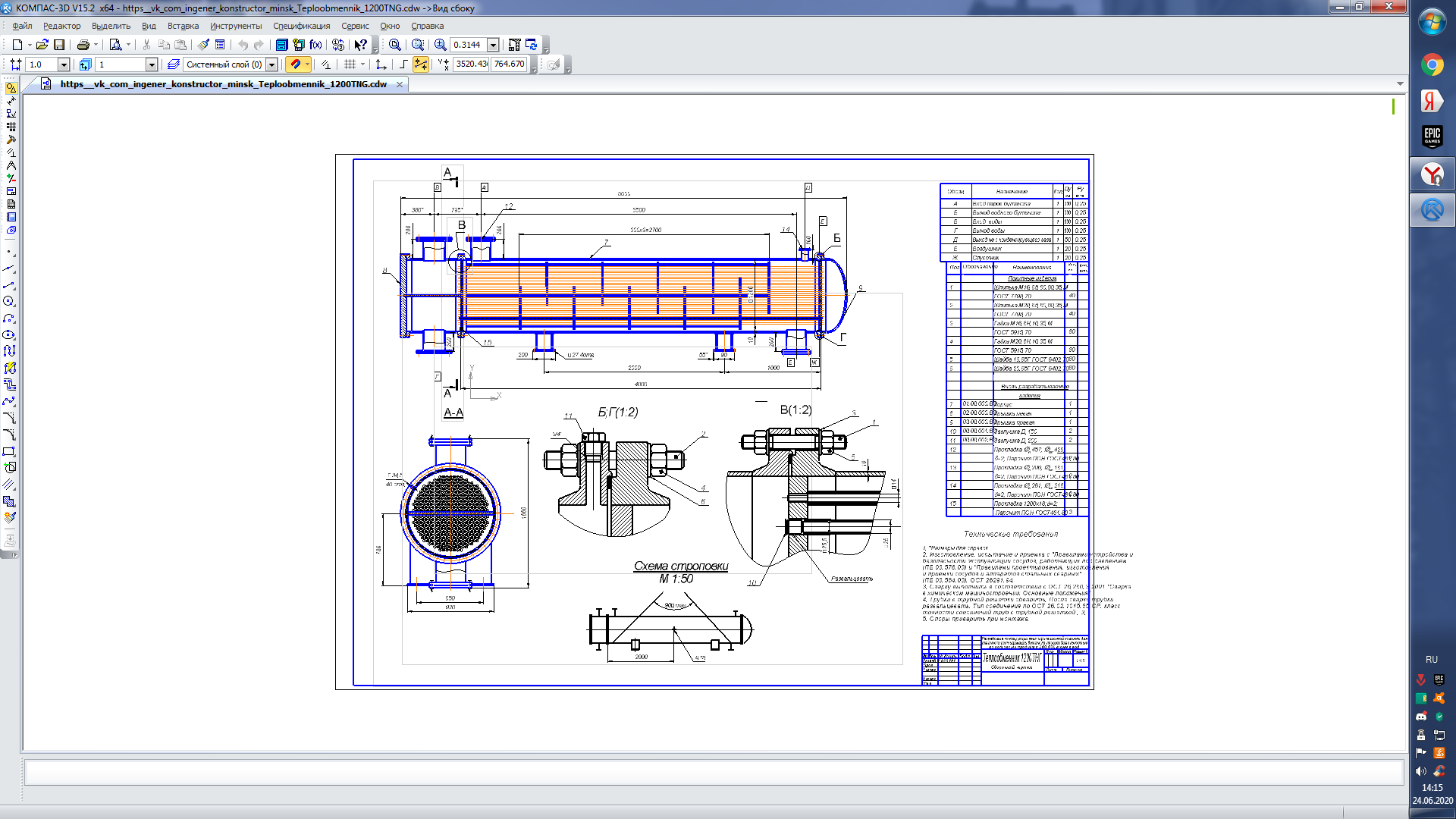The width and height of the screenshot is (1456, 819).
Task: Select the Geometry panel icon in sidebar
Action: [x=11, y=89]
